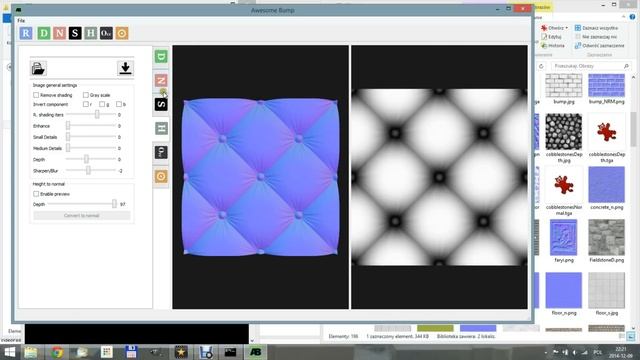Click the orange circle icon in top toolbar
The image size is (640, 360).
[122, 33]
